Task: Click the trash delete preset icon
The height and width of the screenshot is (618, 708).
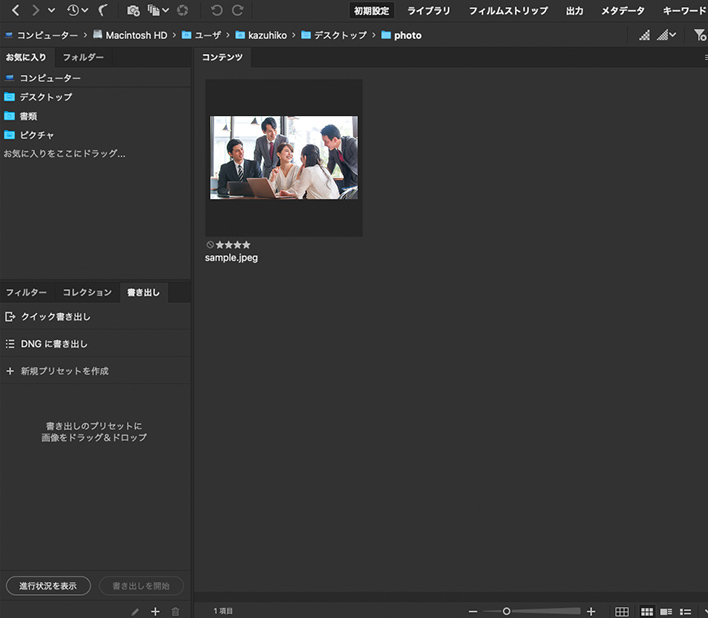Action: [x=176, y=612]
